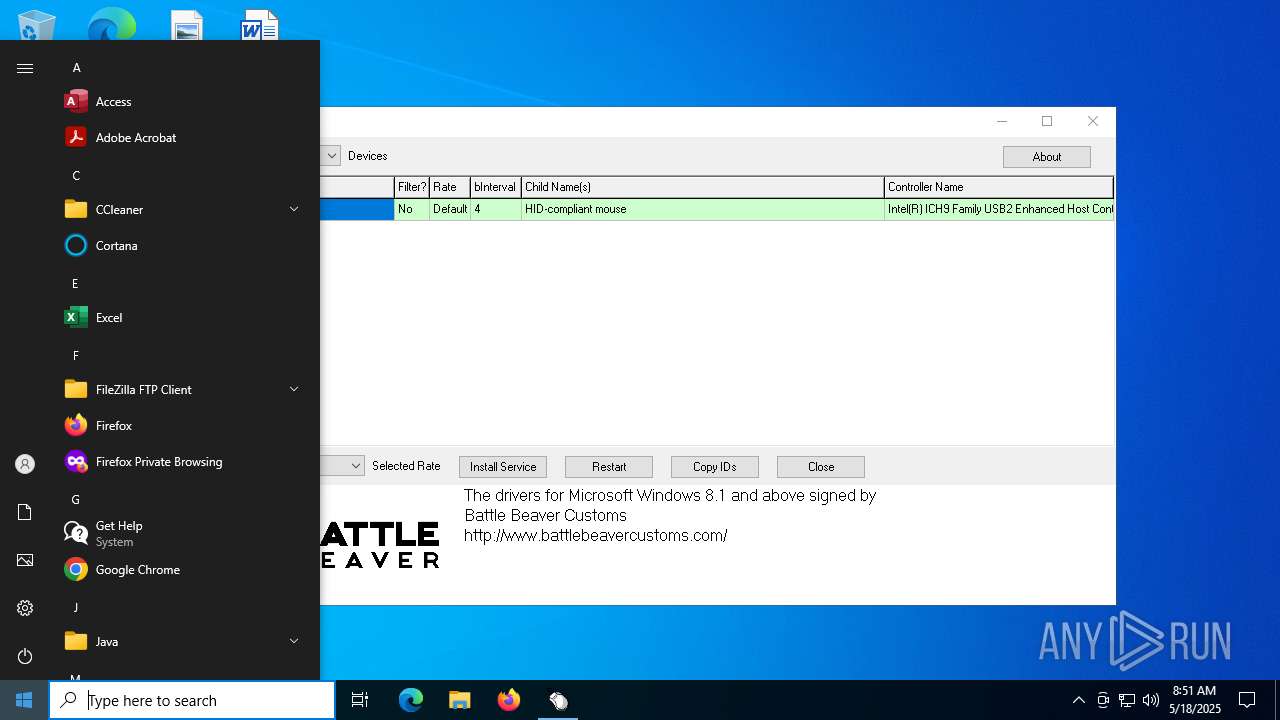
Task: Open the Selected Rate dropdown
Action: [355, 466]
